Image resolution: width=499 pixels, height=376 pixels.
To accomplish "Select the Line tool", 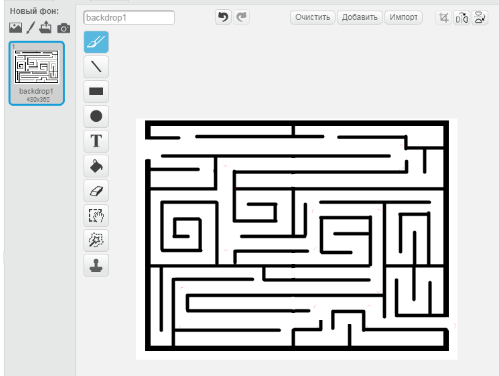I will (x=96, y=67).
